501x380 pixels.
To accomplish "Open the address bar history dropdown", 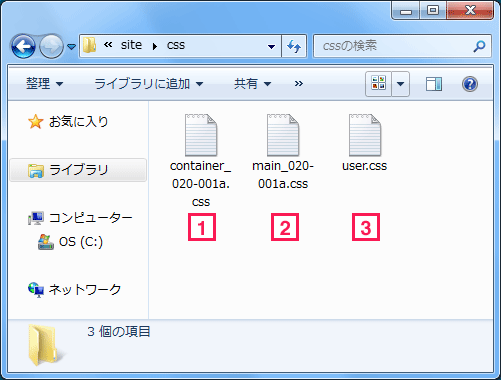I will 272,47.
